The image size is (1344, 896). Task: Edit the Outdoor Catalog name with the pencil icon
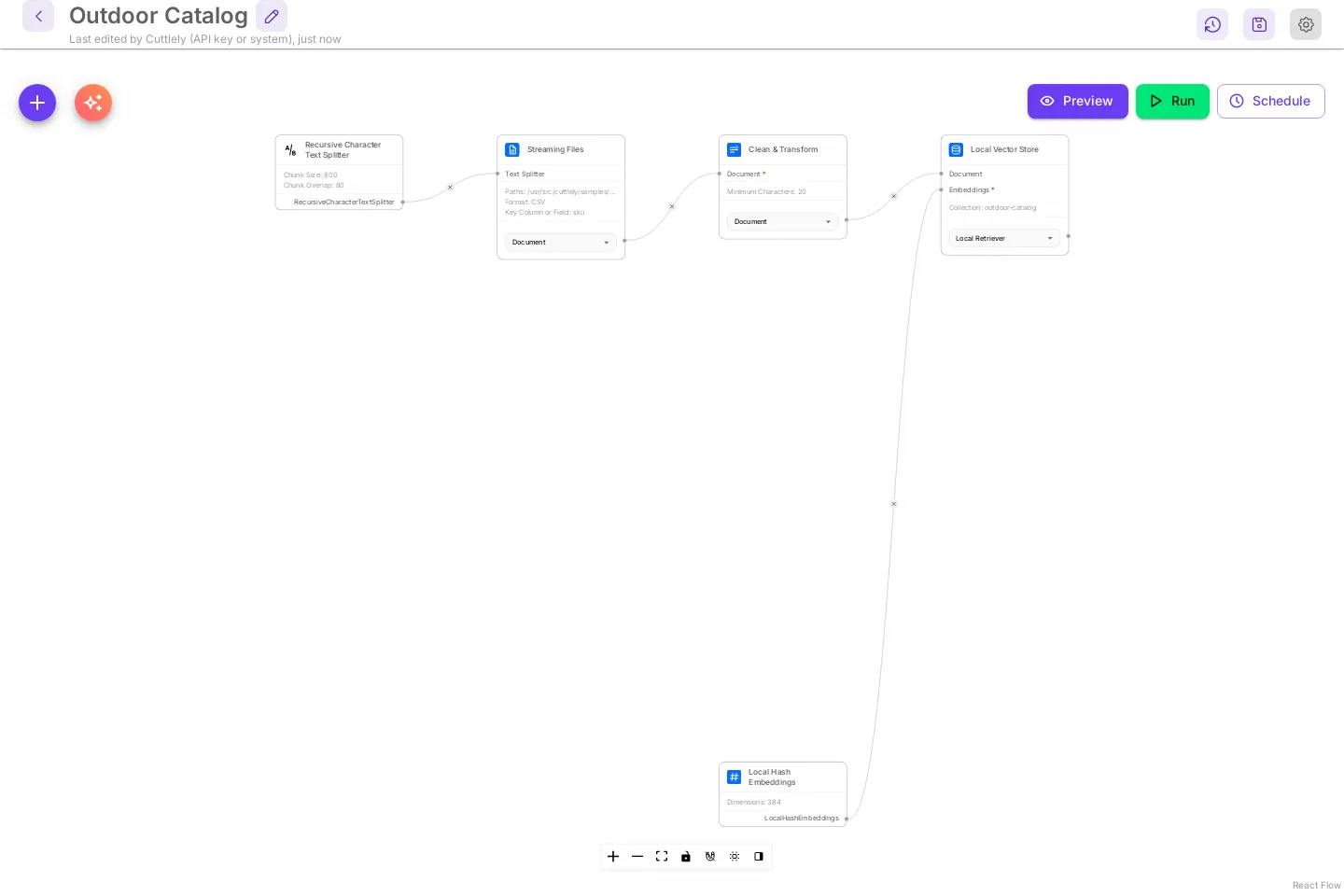272,16
